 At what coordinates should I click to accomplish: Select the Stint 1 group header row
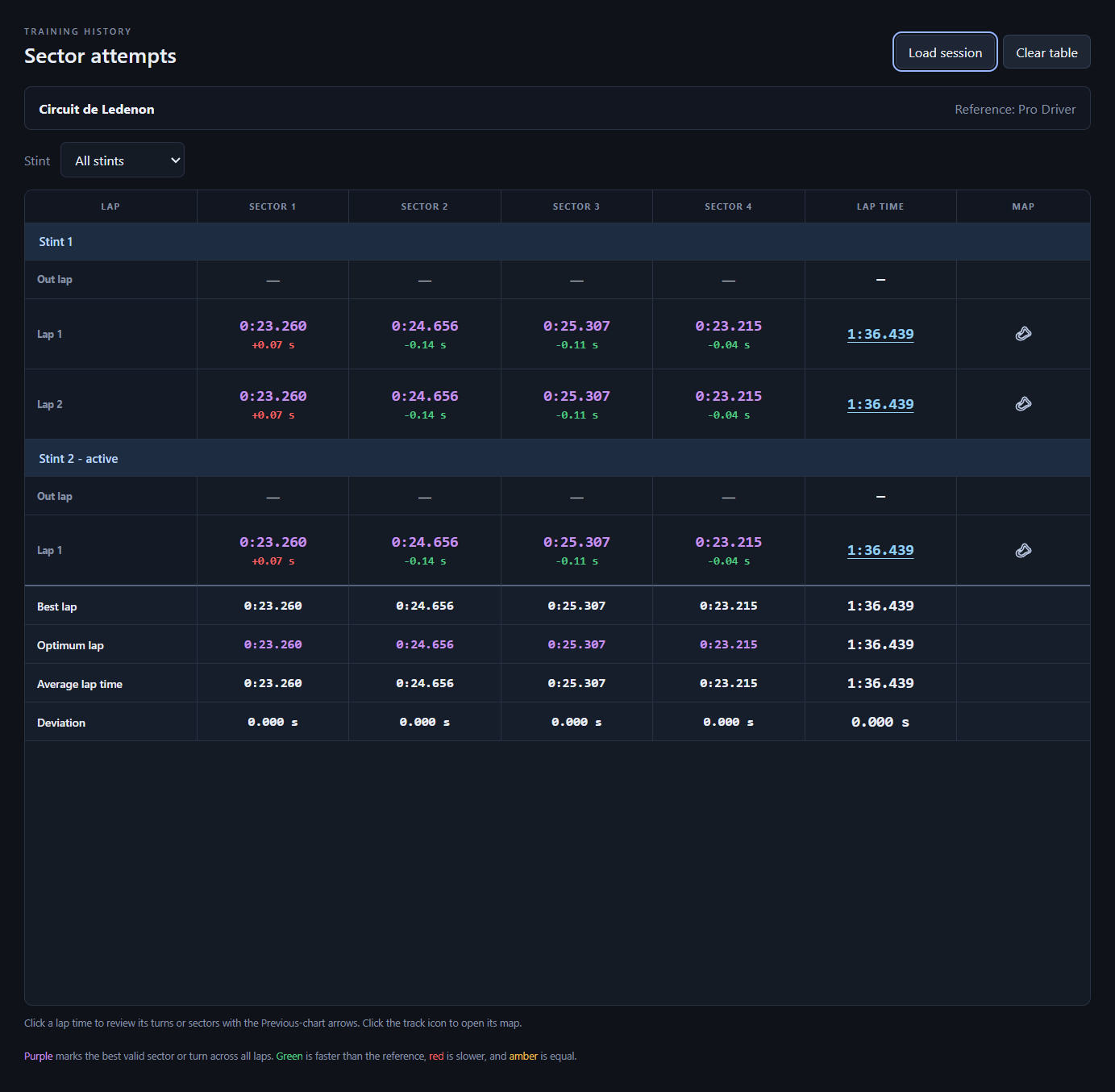557,241
